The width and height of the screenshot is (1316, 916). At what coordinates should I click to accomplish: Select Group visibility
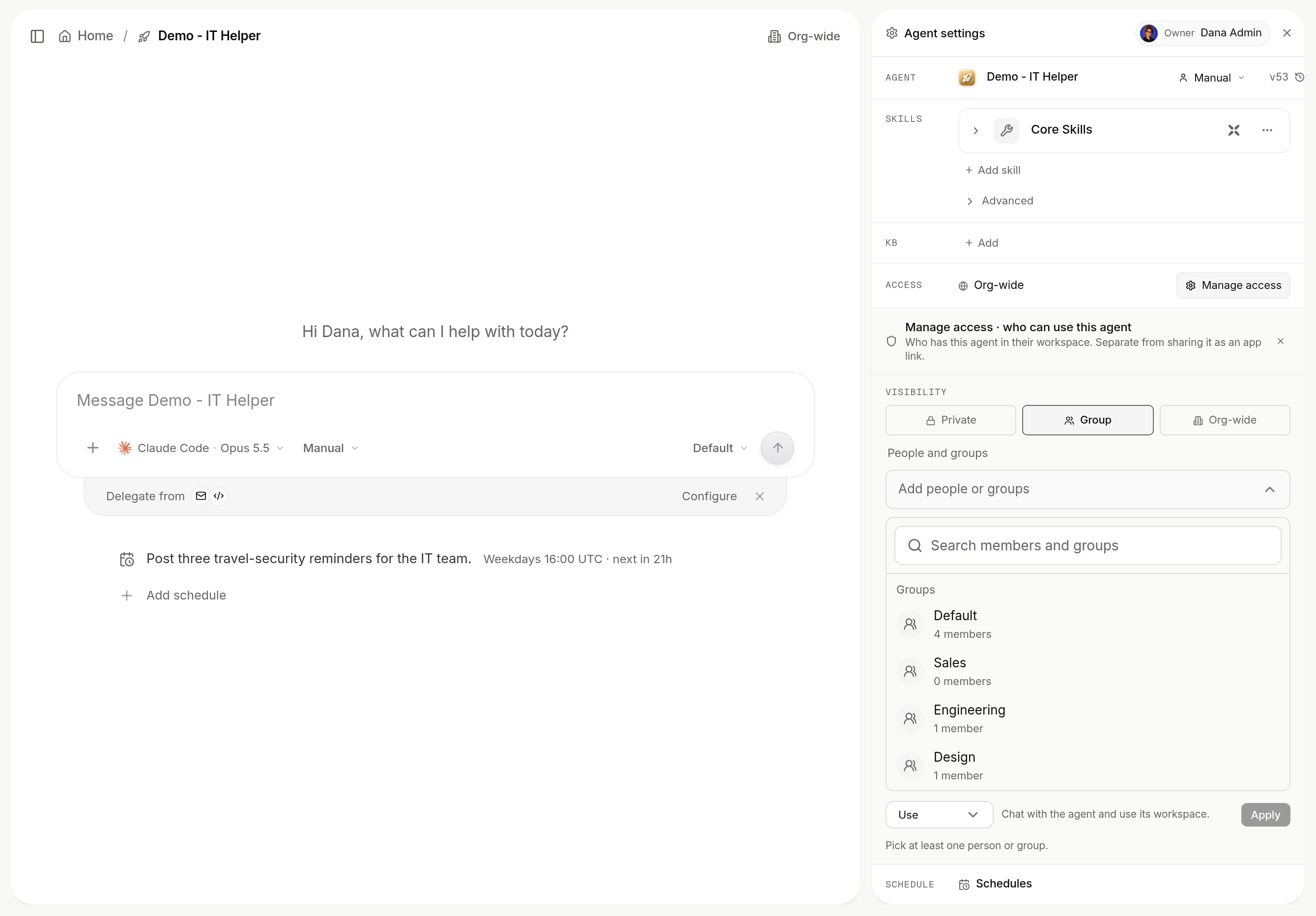point(1087,420)
